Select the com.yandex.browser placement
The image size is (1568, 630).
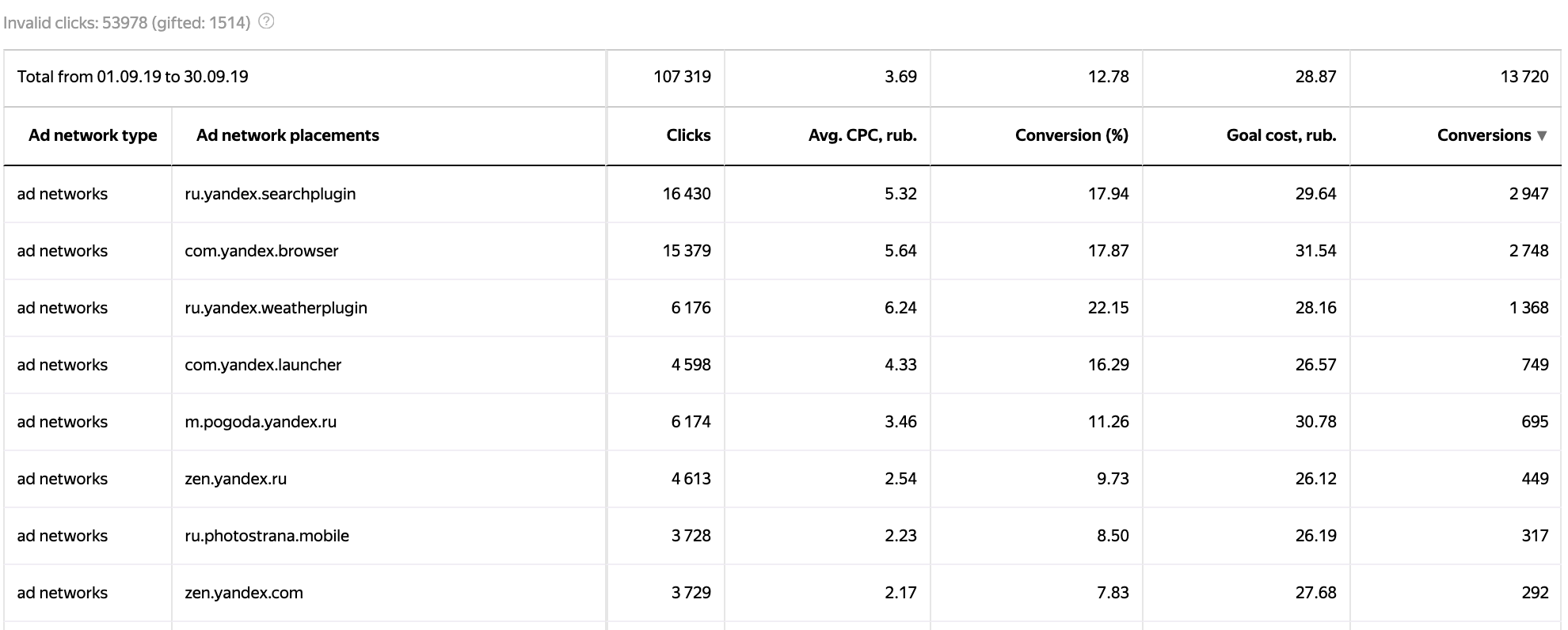261,251
